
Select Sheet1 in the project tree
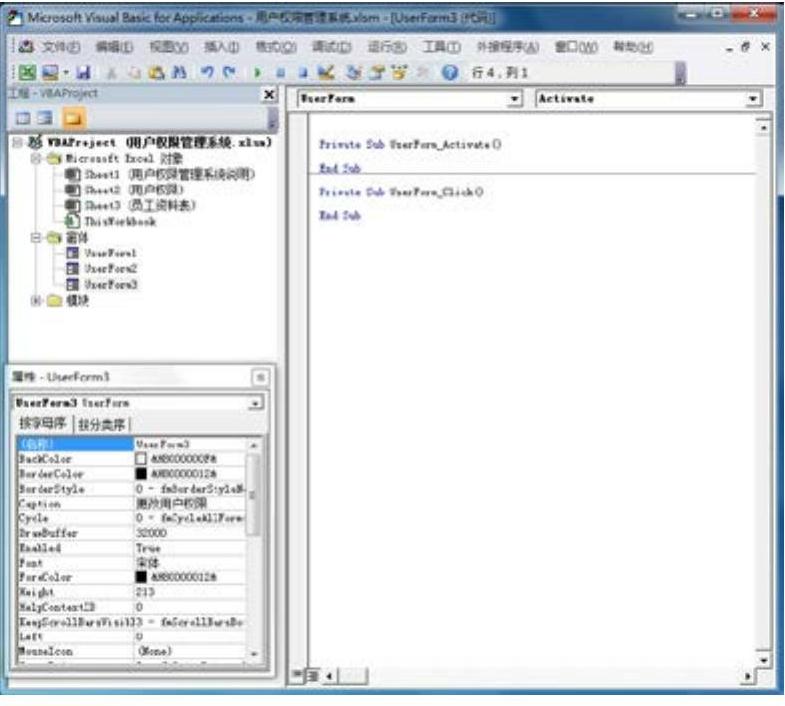tap(161, 174)
